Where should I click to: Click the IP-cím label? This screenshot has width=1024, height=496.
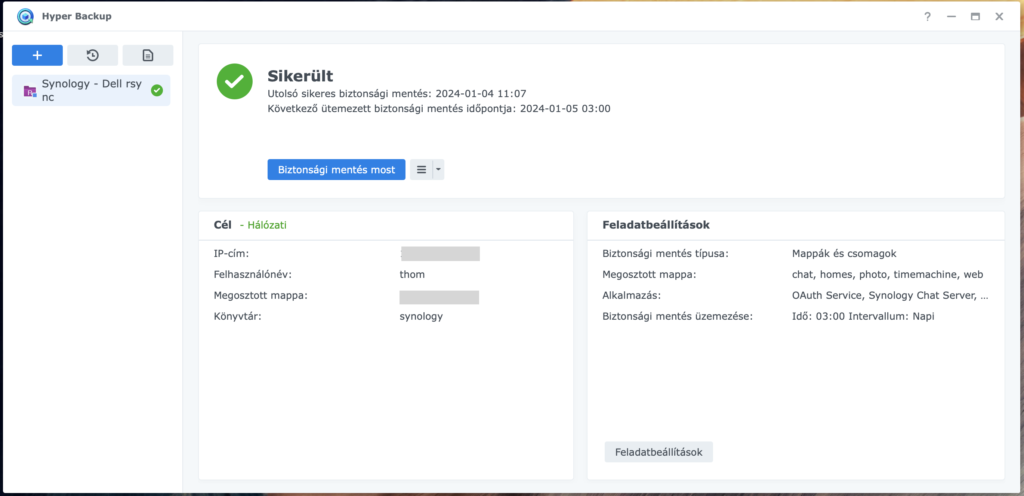[x=231, y=253]
